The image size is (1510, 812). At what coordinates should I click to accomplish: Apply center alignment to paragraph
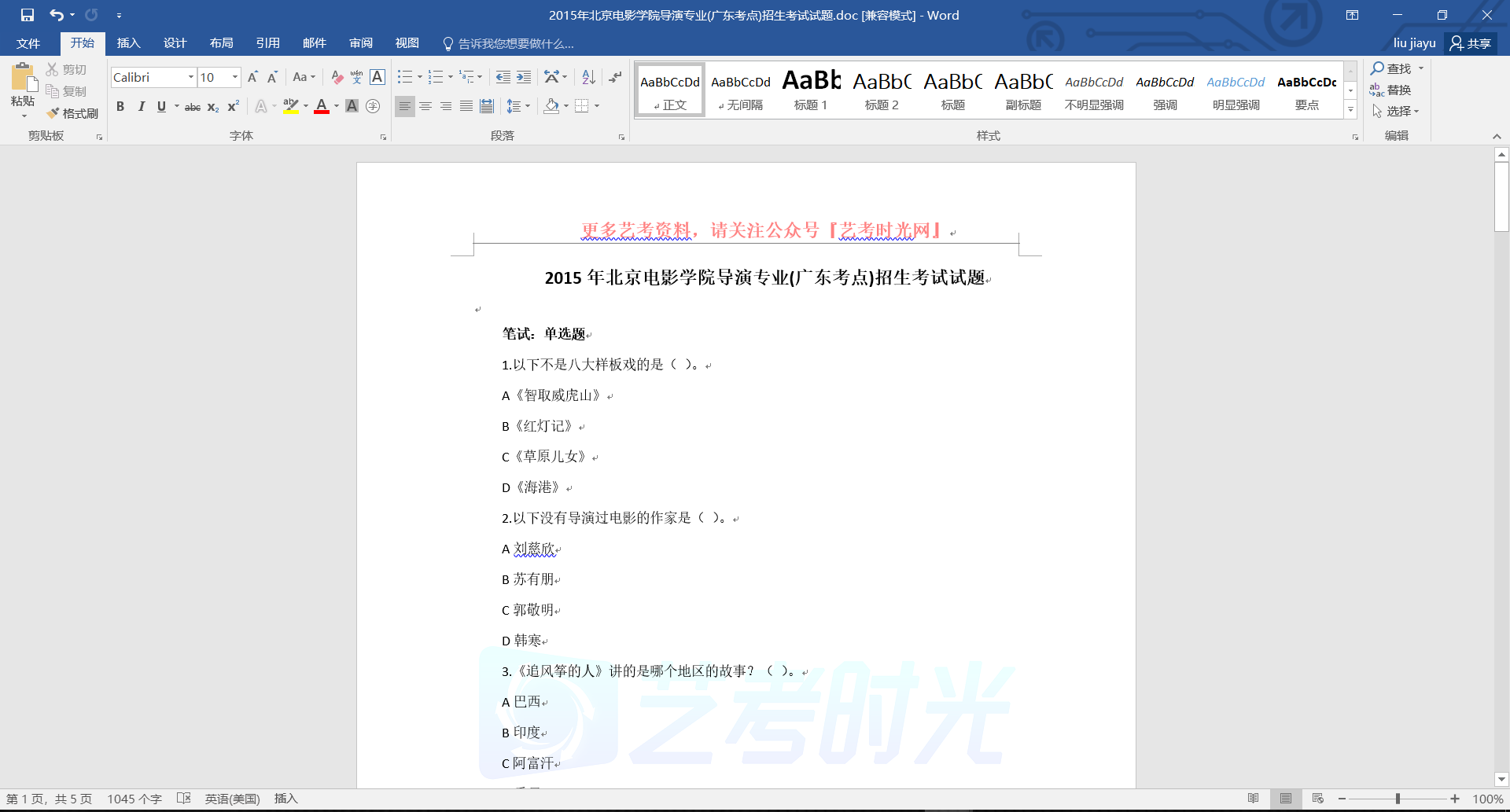[425, 106]
